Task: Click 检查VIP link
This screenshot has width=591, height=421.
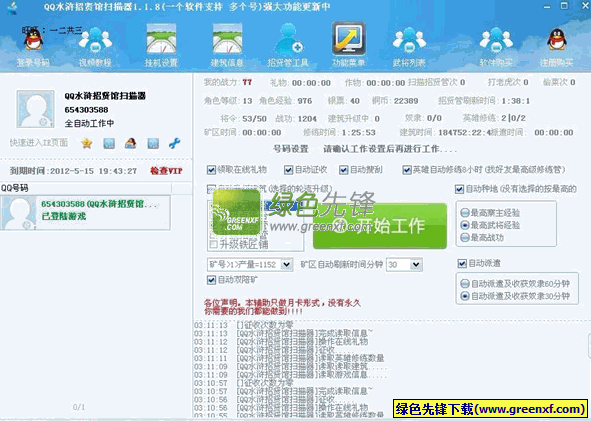Action: coord(166,171)
